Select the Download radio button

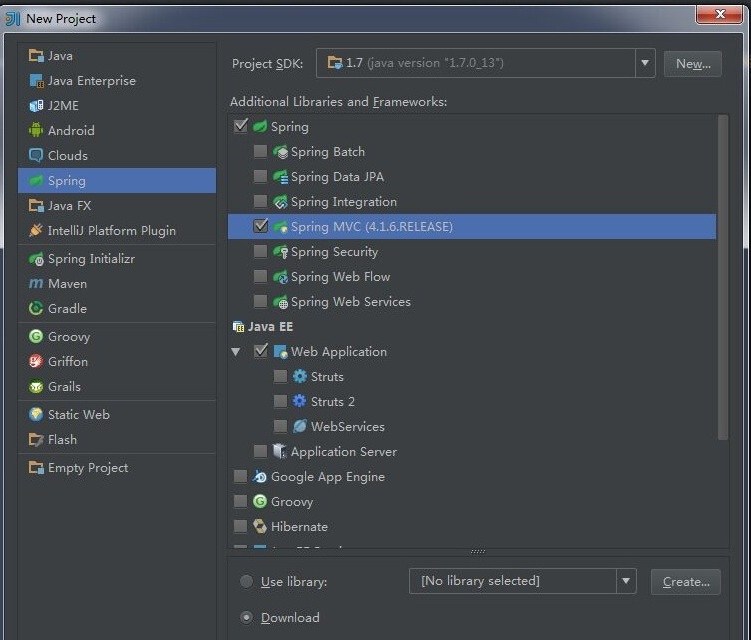246,617
